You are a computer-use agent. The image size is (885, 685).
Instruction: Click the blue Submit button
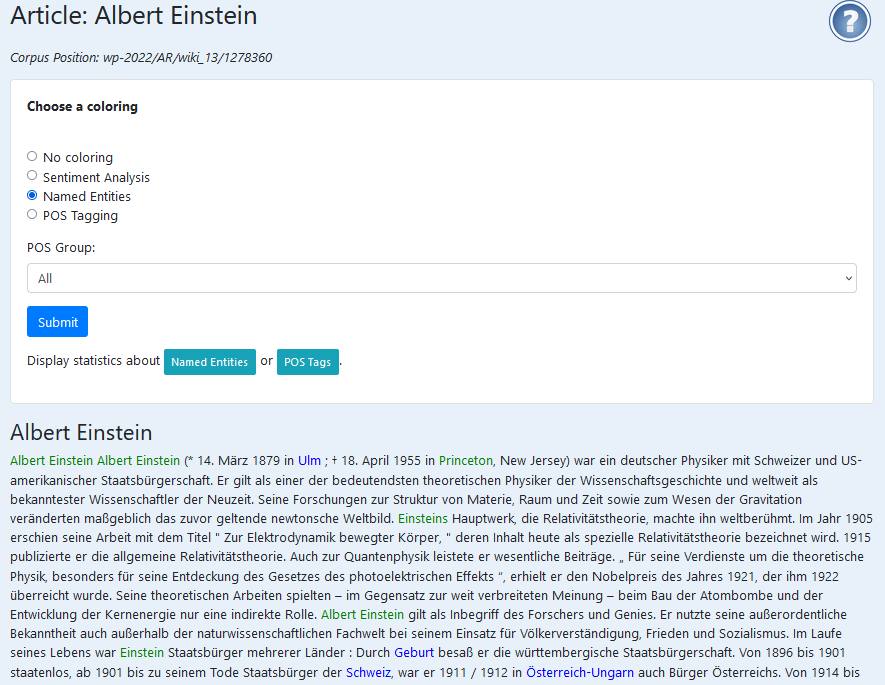pos(58,322)
